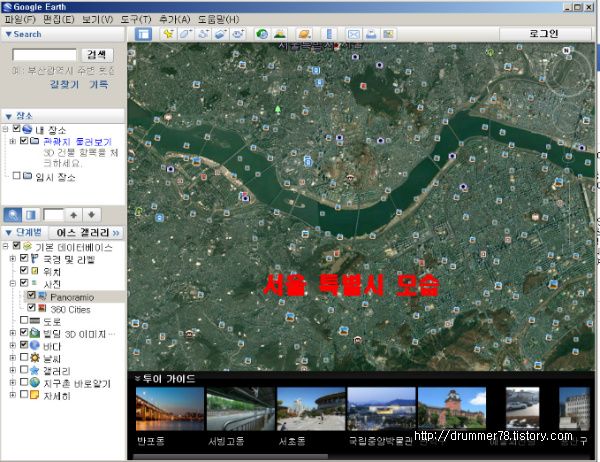Click the flag icon beside 국경 및 라벨
The height and width of the screenshot is (462, 600).
click(35, 259)
